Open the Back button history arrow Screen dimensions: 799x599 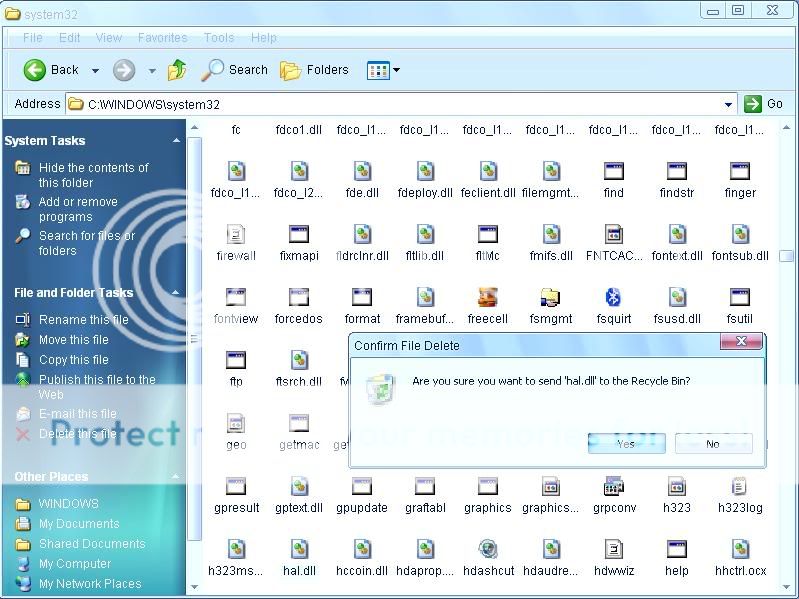click(x=95, y=70)
